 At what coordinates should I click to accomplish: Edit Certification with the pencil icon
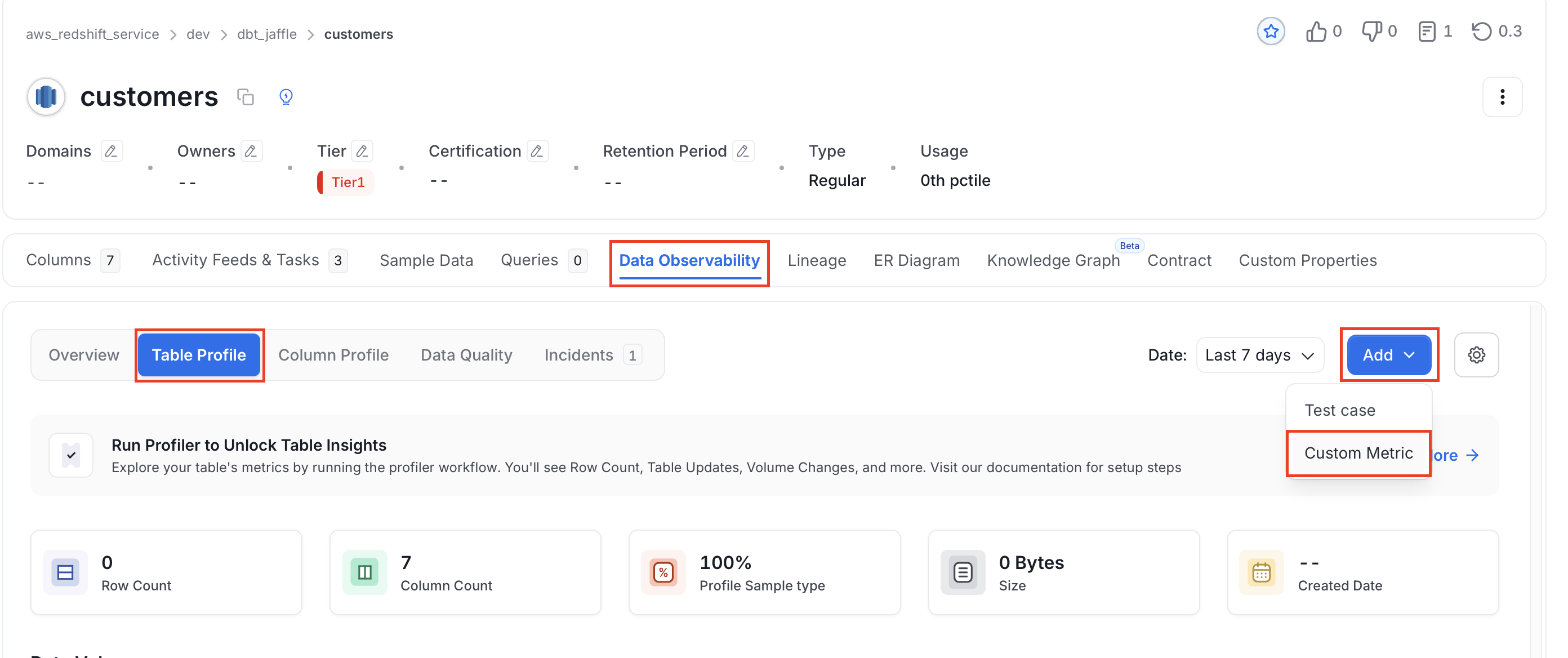click(537, 151)
